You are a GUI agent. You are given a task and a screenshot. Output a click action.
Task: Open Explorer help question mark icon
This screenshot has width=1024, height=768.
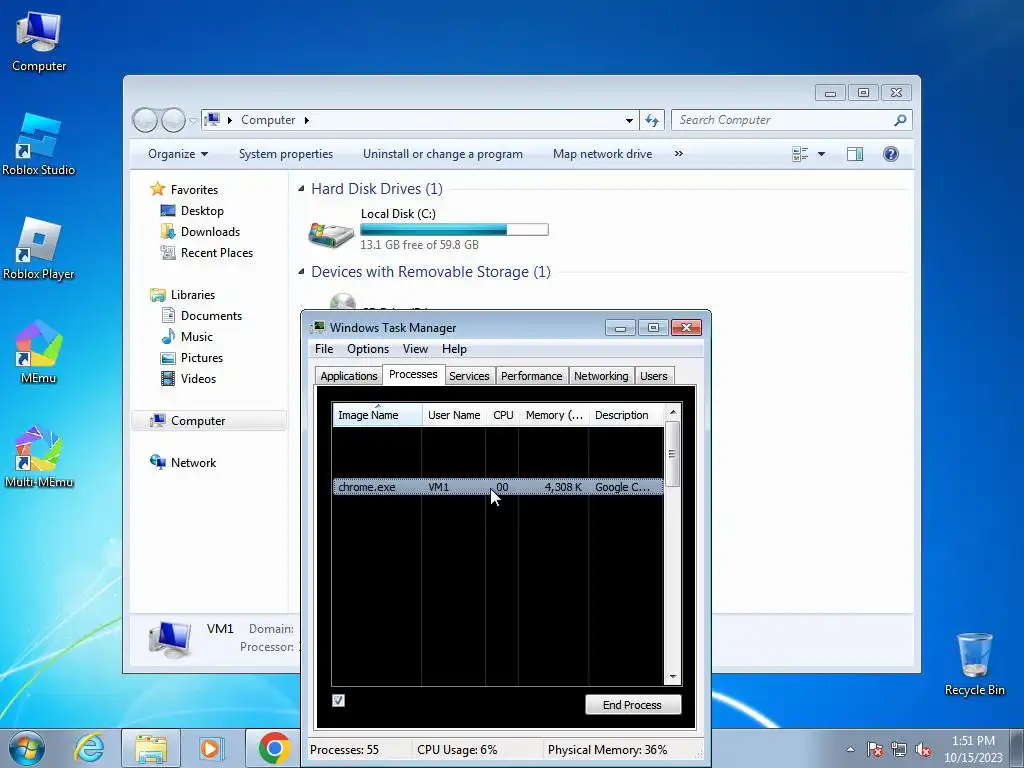891,154
